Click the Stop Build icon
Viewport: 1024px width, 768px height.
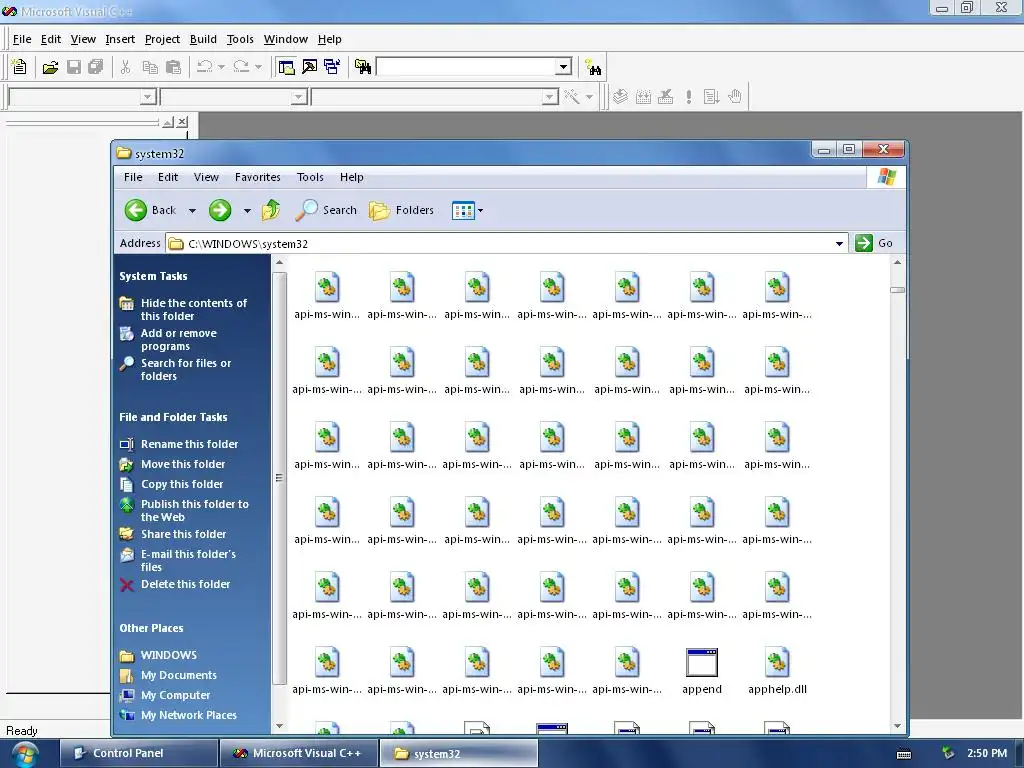click(665, 97)
